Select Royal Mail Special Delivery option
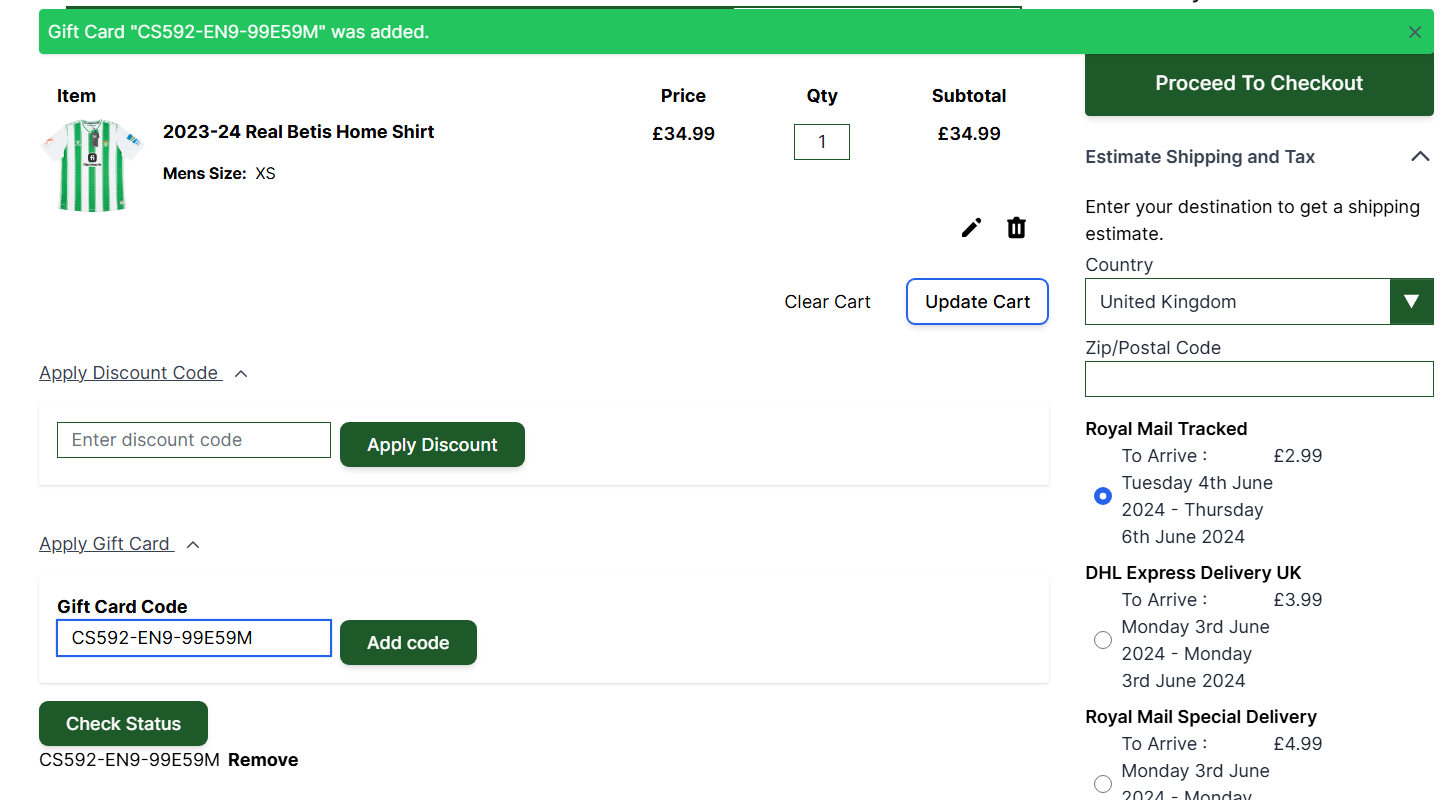 pyautogui.click(x=1103, y=784)
